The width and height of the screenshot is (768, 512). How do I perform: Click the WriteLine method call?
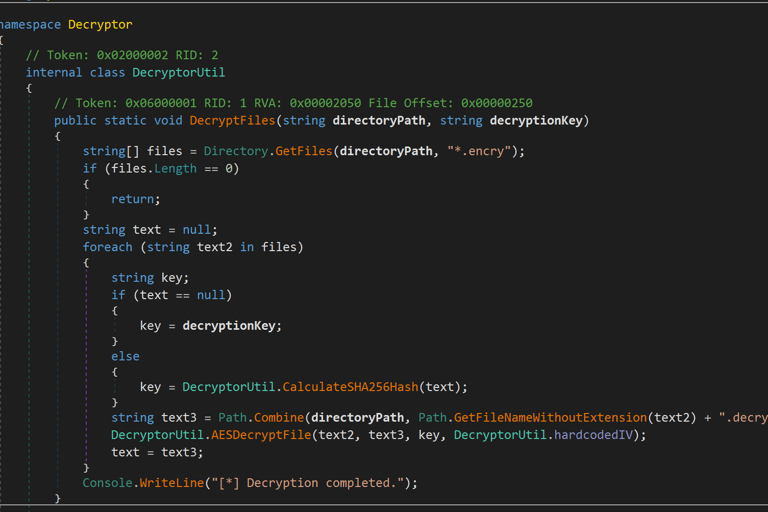coord(171,483)
